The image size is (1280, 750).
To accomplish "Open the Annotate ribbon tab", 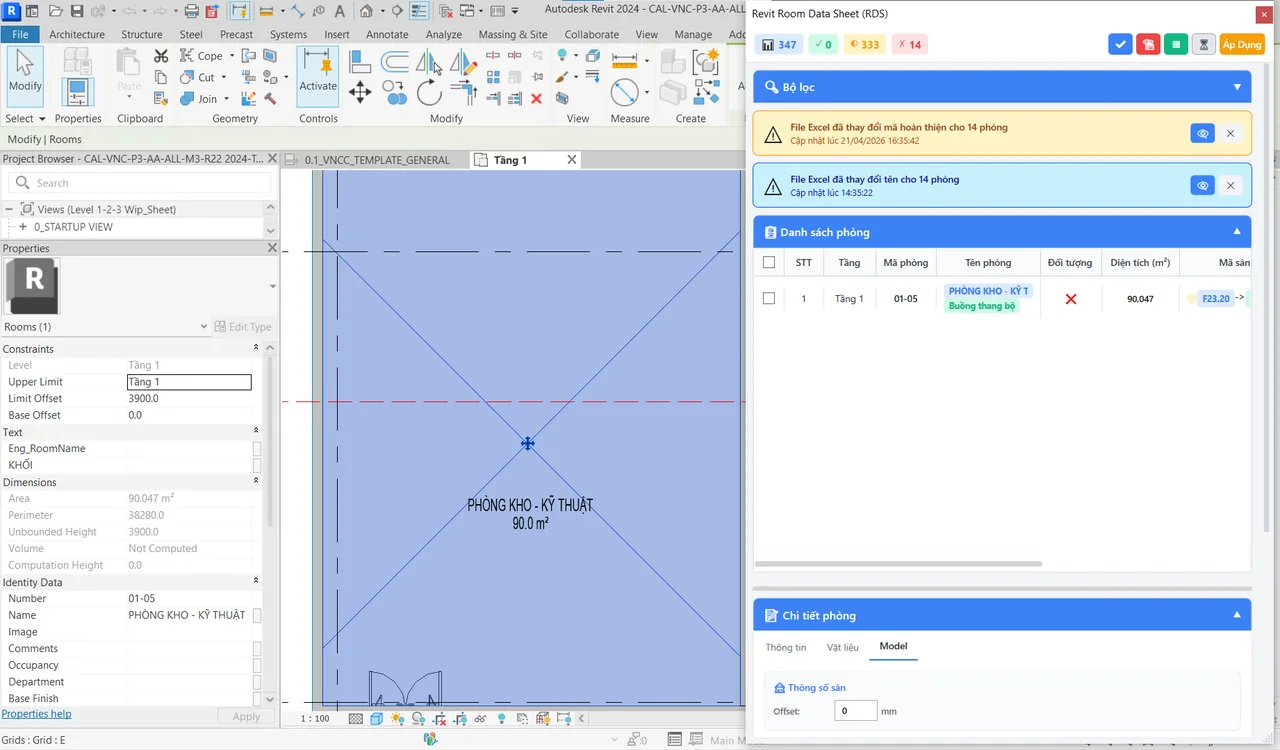I will 387,34.
